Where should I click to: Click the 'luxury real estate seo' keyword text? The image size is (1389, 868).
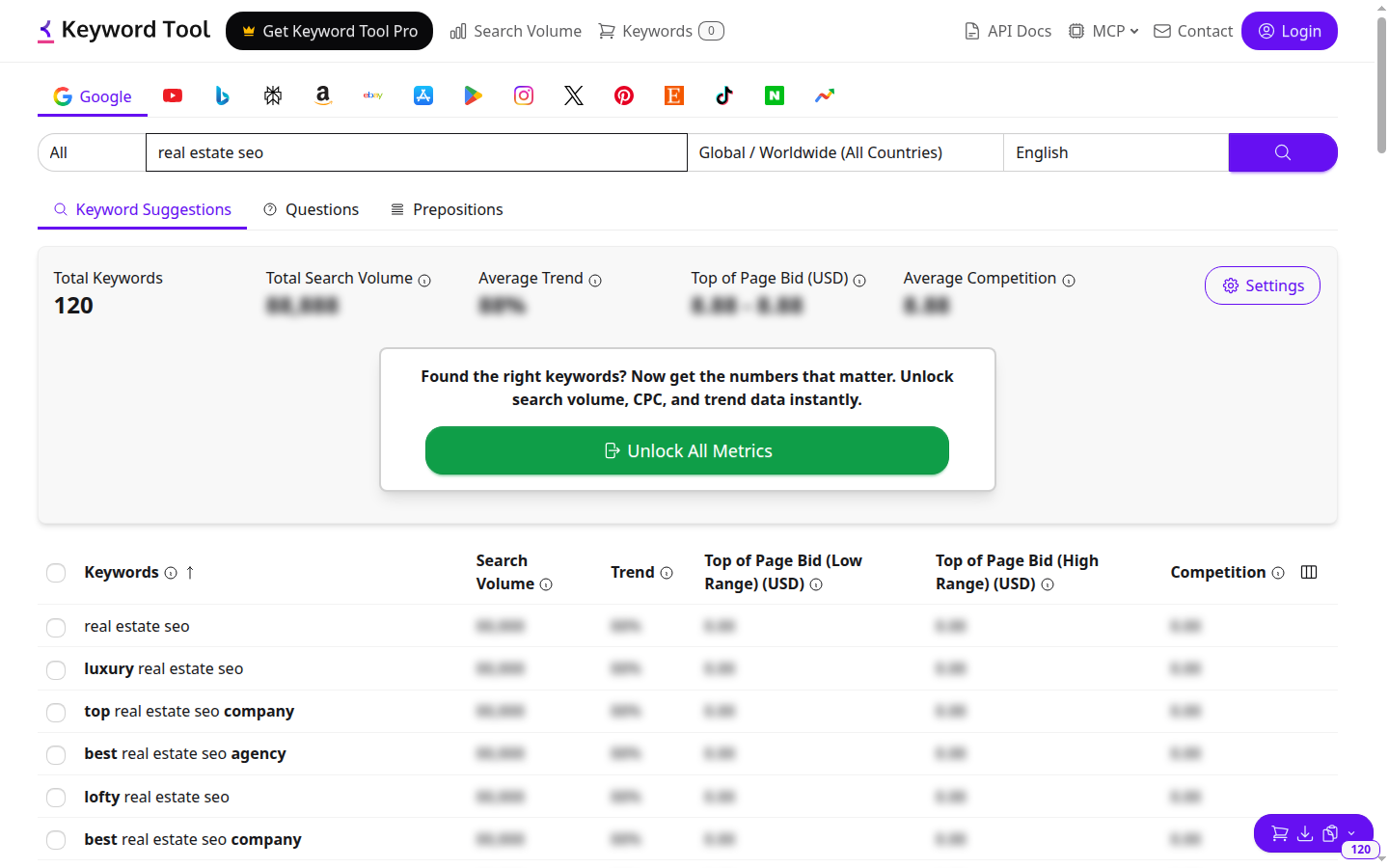pos(164,668)
